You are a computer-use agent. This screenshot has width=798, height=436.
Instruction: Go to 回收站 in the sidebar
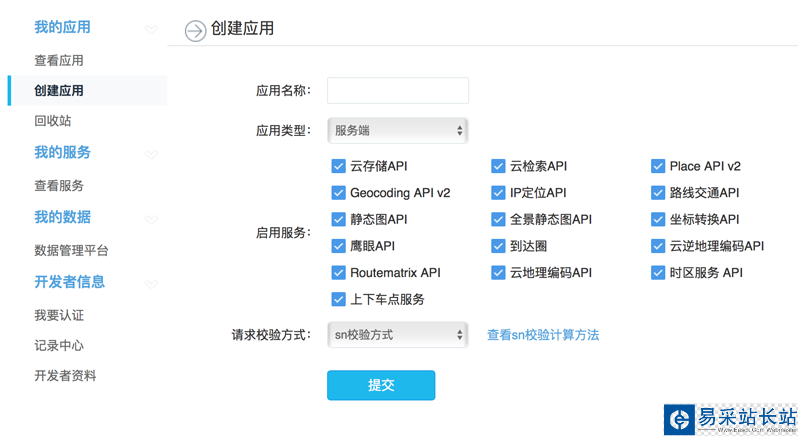pos(52,121)
